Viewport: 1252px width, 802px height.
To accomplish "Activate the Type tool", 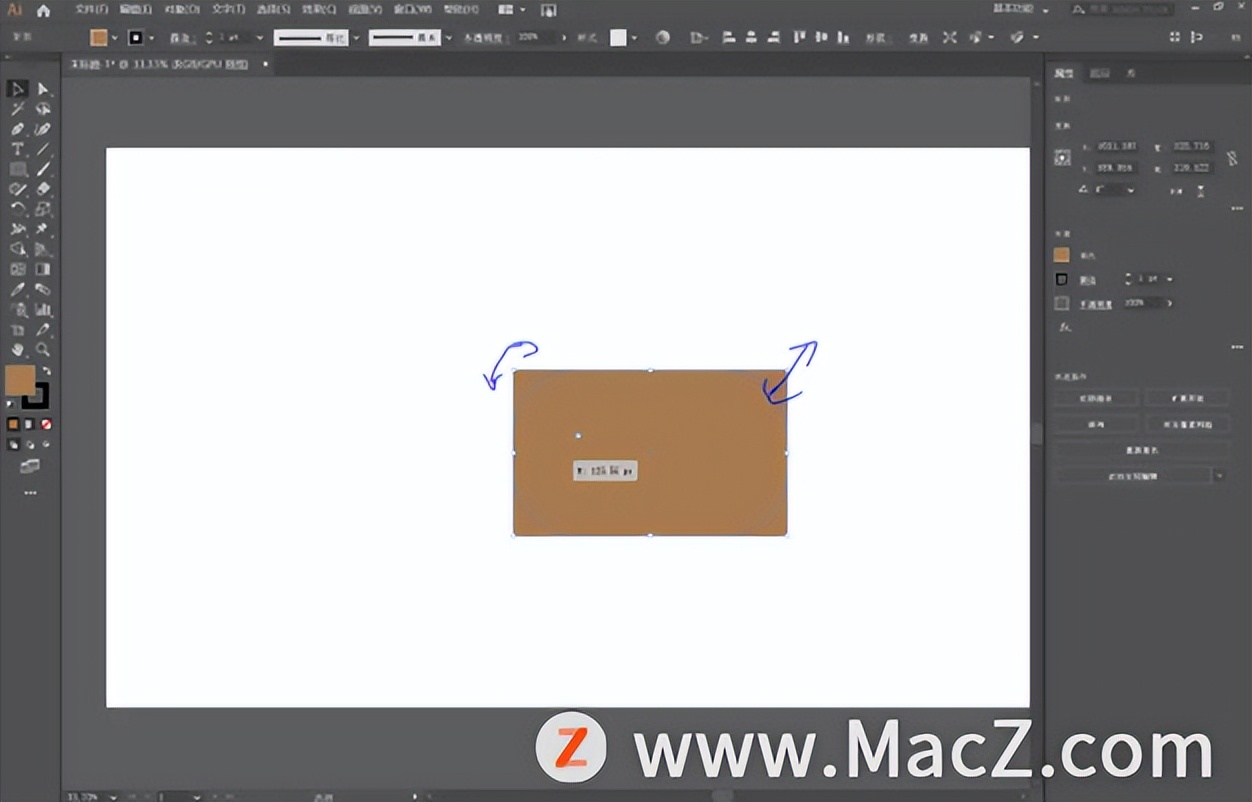I will tap(15, 148).
